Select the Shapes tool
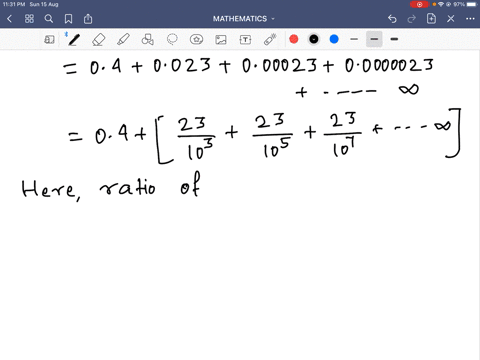 [x=148, y=40]
